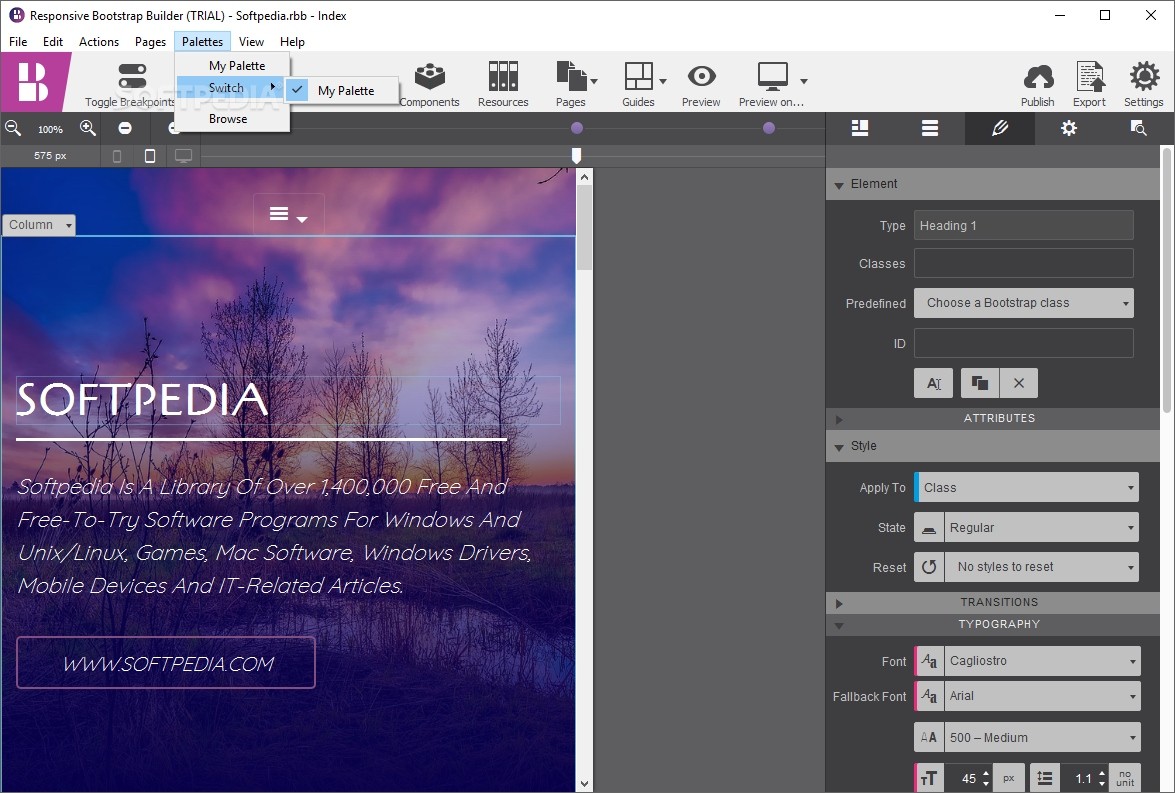This screenshot has height=793, width=1175.
Task: Click the hamburger navigation menu on canvas
Action: pyautogui.click(x=289, y=215)
